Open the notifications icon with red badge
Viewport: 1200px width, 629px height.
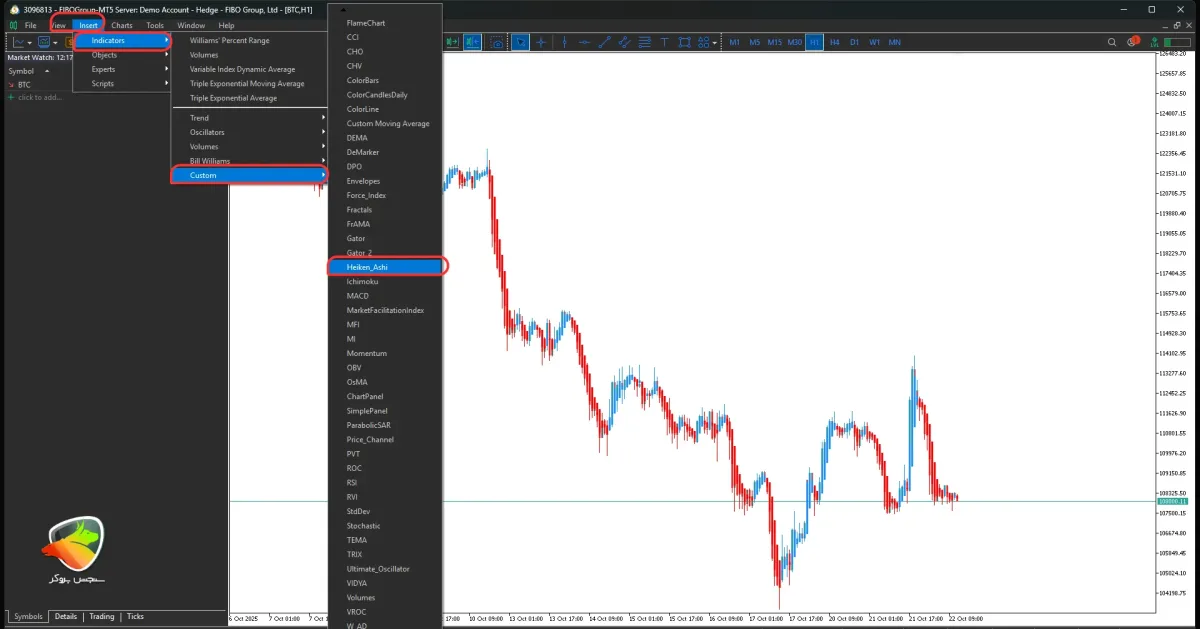(1133, 42)
